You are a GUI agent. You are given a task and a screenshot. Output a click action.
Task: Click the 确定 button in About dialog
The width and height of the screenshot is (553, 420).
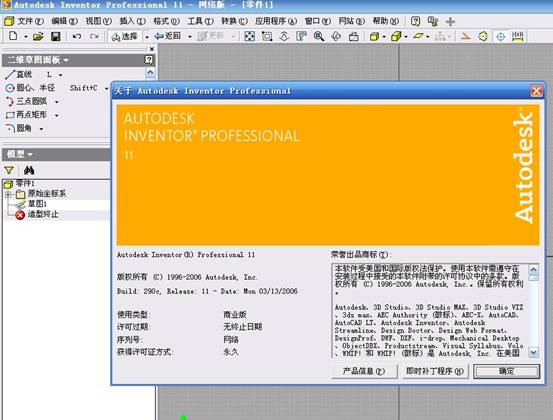tap(506, 371)
